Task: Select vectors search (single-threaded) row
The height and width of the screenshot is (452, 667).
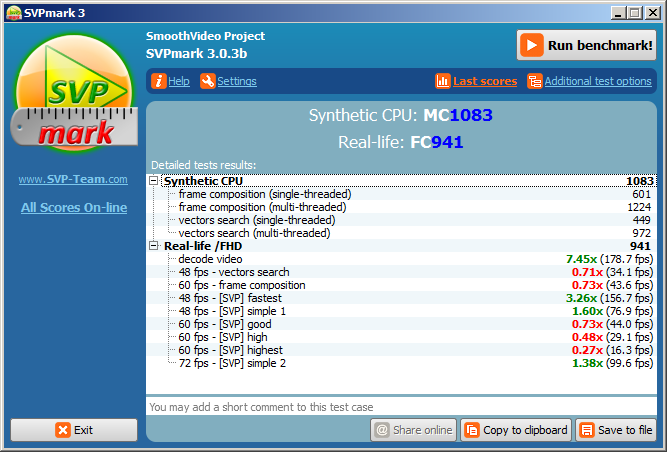Action: point(401,220)
